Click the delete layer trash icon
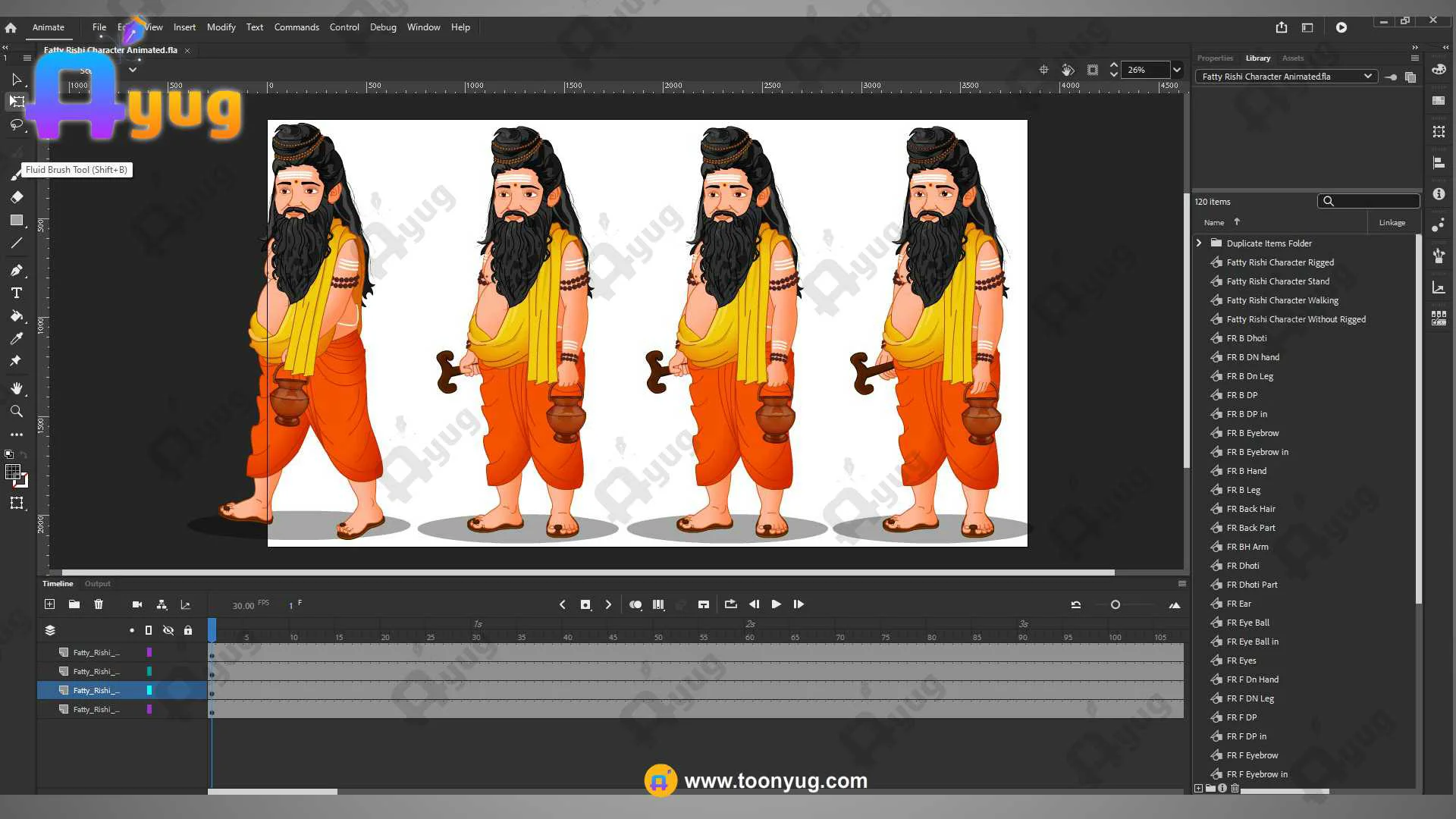Image resolution: width=1456 pixels, height=819 pixels. pos(99,604)
